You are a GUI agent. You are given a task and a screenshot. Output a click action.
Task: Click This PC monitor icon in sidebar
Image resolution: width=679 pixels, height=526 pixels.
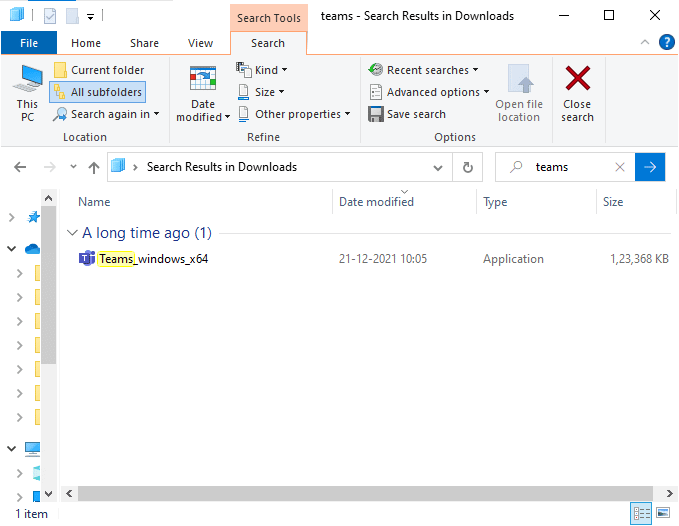pyautogui.click(x=32, y=449)
